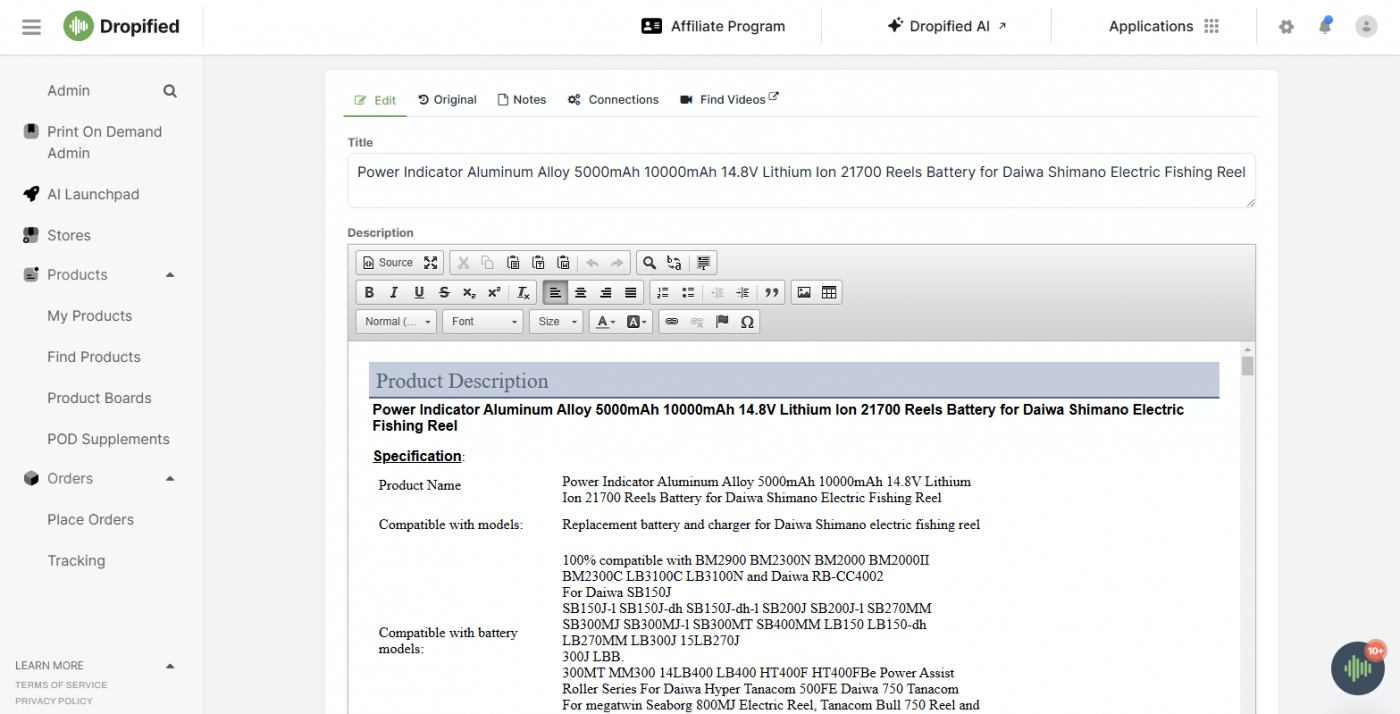Open the Tracking page

[x=76, y=561]
